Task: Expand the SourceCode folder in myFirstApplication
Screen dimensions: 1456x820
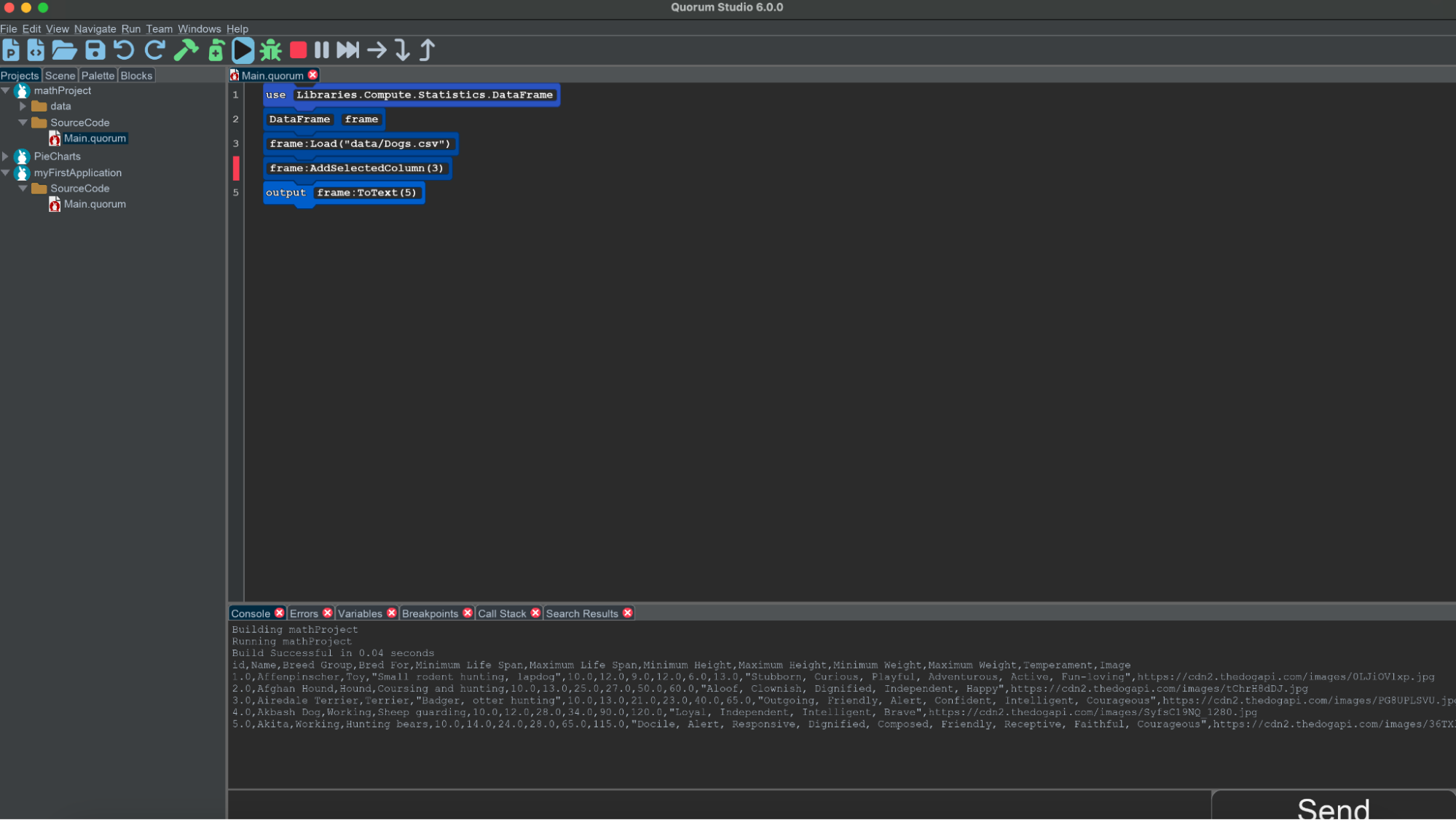Action: point(22,188)
